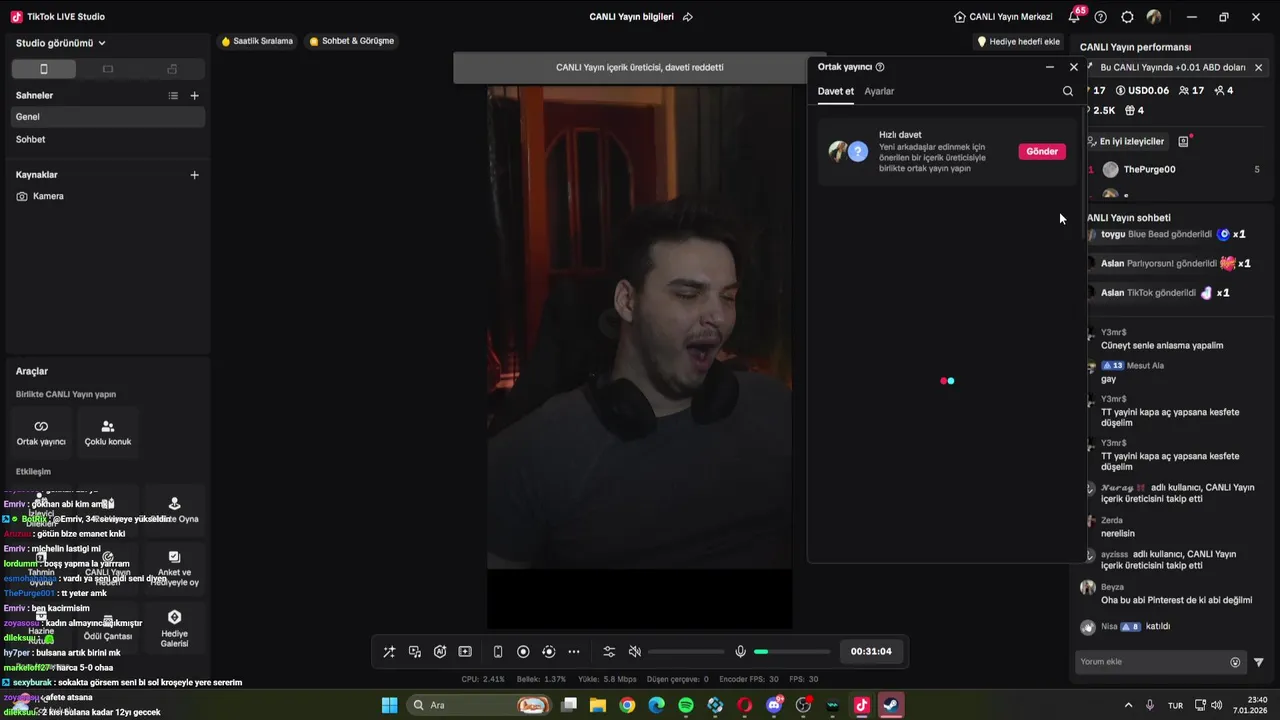
Task: Click the live camera preview
Action: (x=640, y=327)
